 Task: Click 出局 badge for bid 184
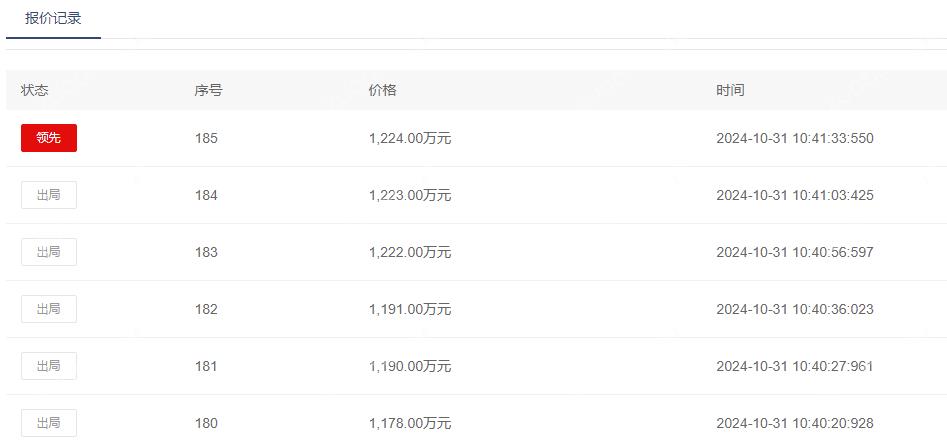click(49, 195)
